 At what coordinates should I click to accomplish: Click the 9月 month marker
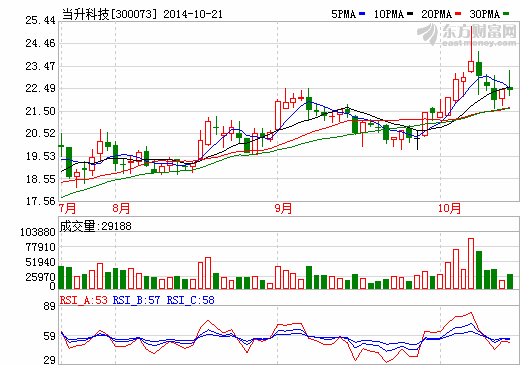pyautogui.click(x=283, y=209)
